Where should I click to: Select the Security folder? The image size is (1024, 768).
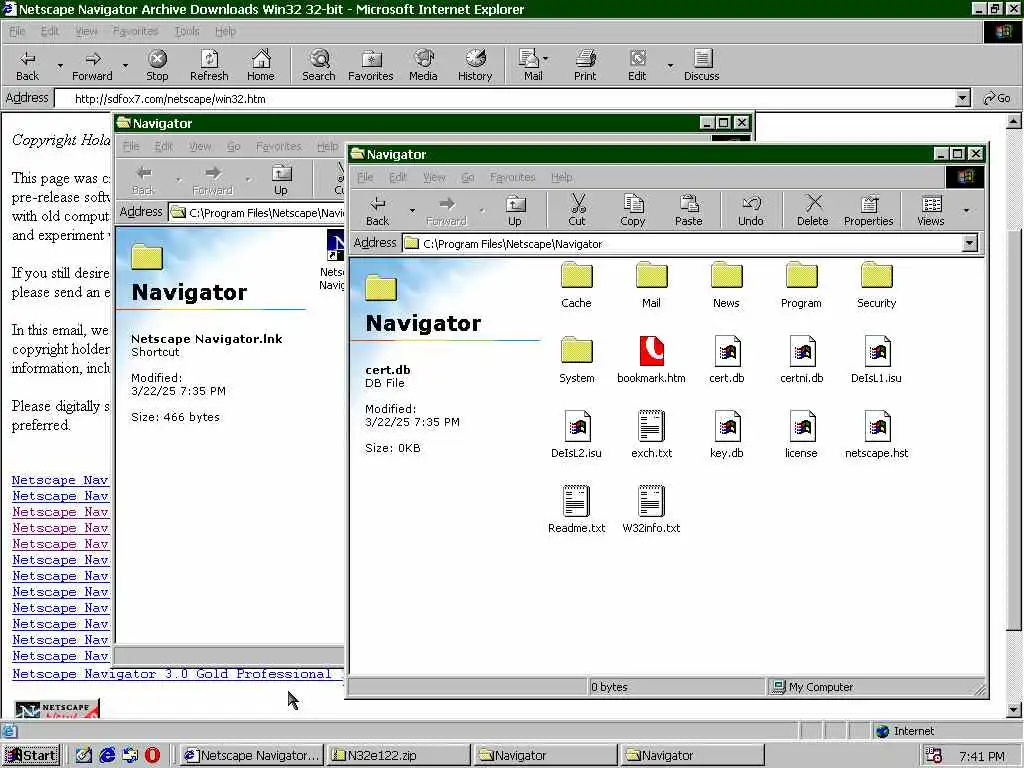click(876, 285)
